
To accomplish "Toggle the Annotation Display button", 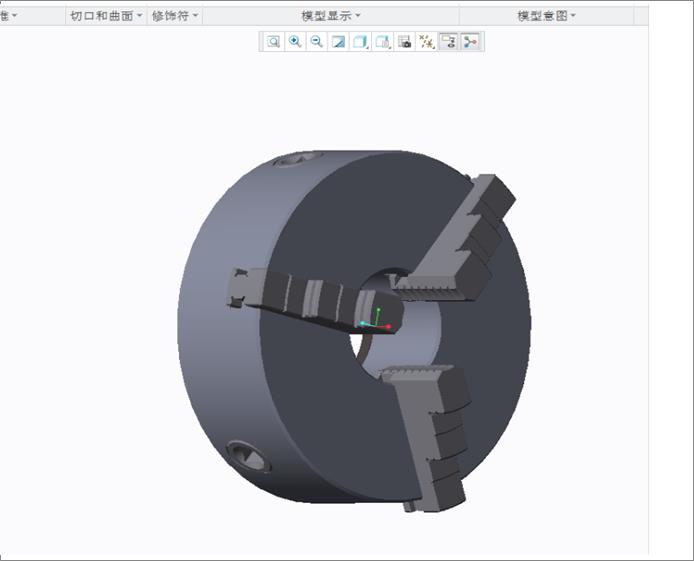I will coord(448,42).
